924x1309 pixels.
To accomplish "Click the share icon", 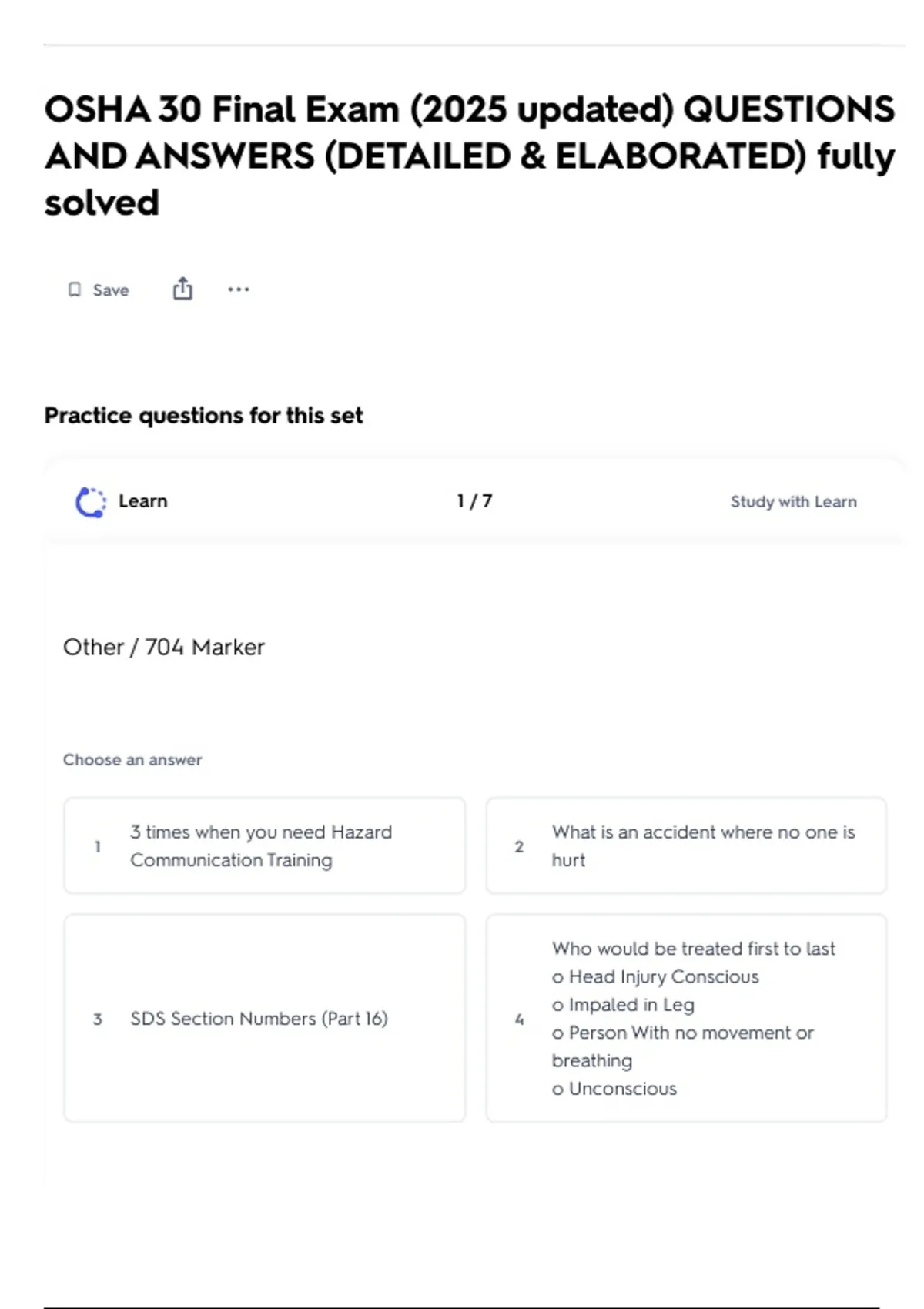I will tap(182, 289).
